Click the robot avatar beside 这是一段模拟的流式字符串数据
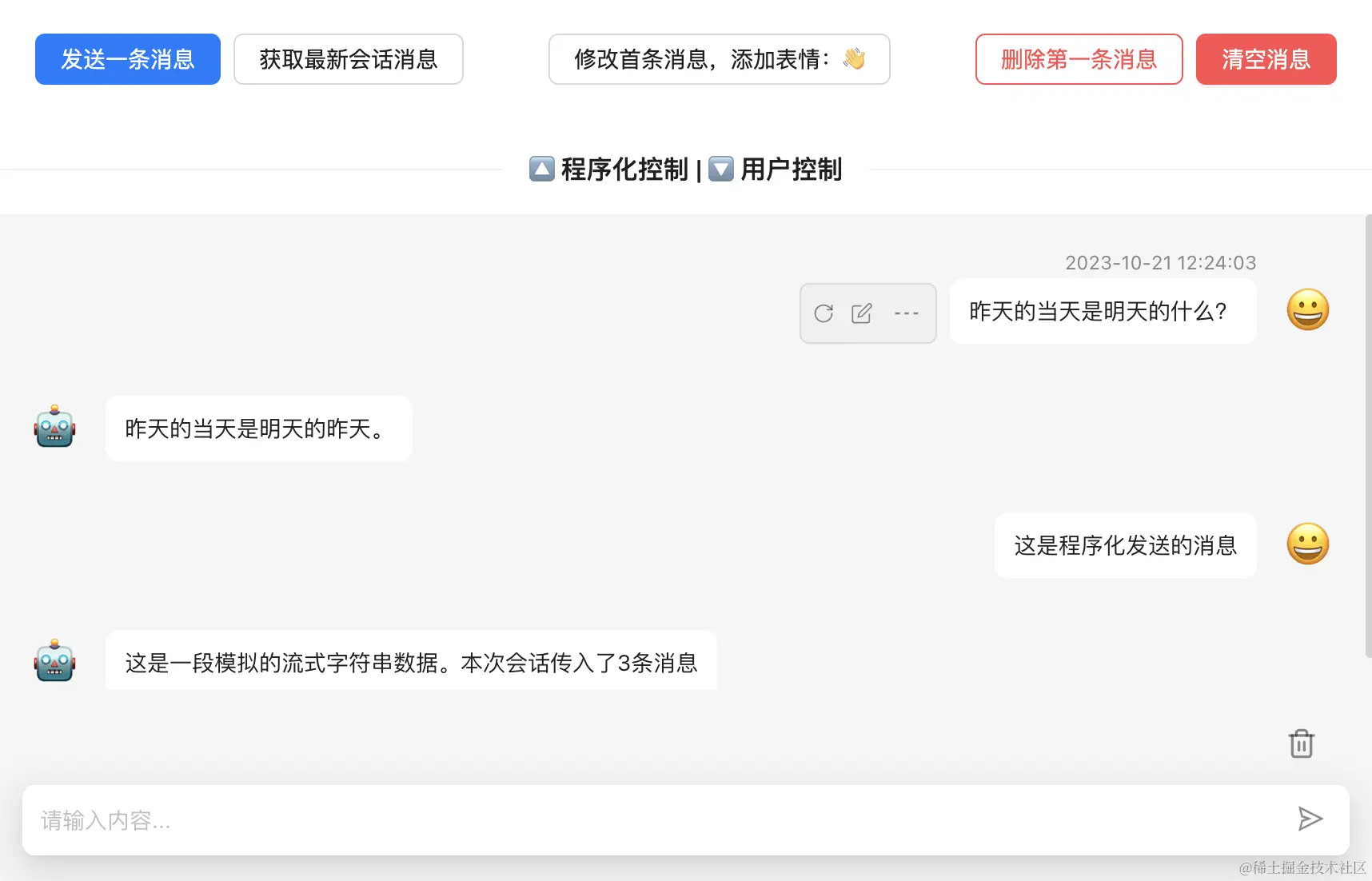Viewport: 1372px width, 881px height. point(54,661)
